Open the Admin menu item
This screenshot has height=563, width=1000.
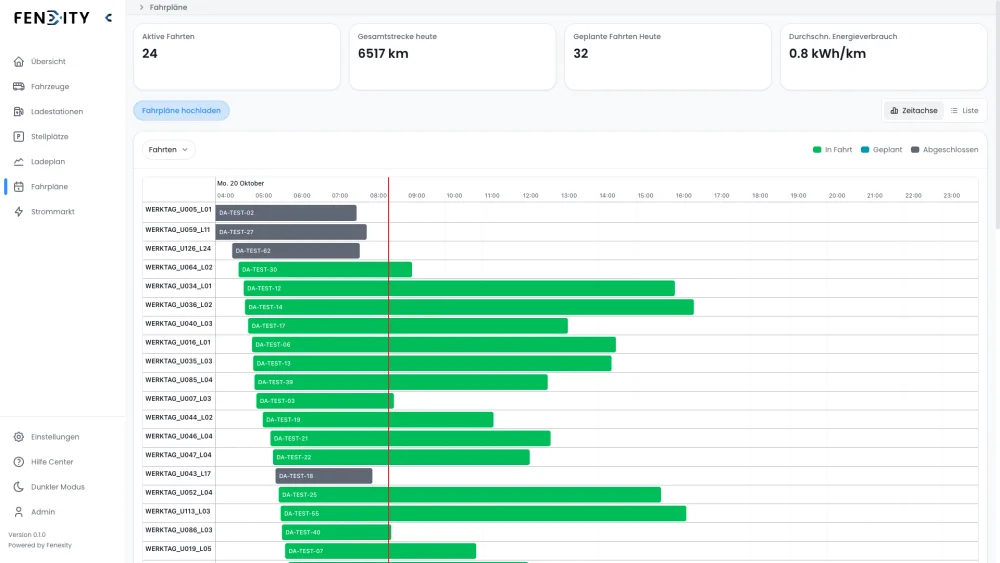coord(43,512)
